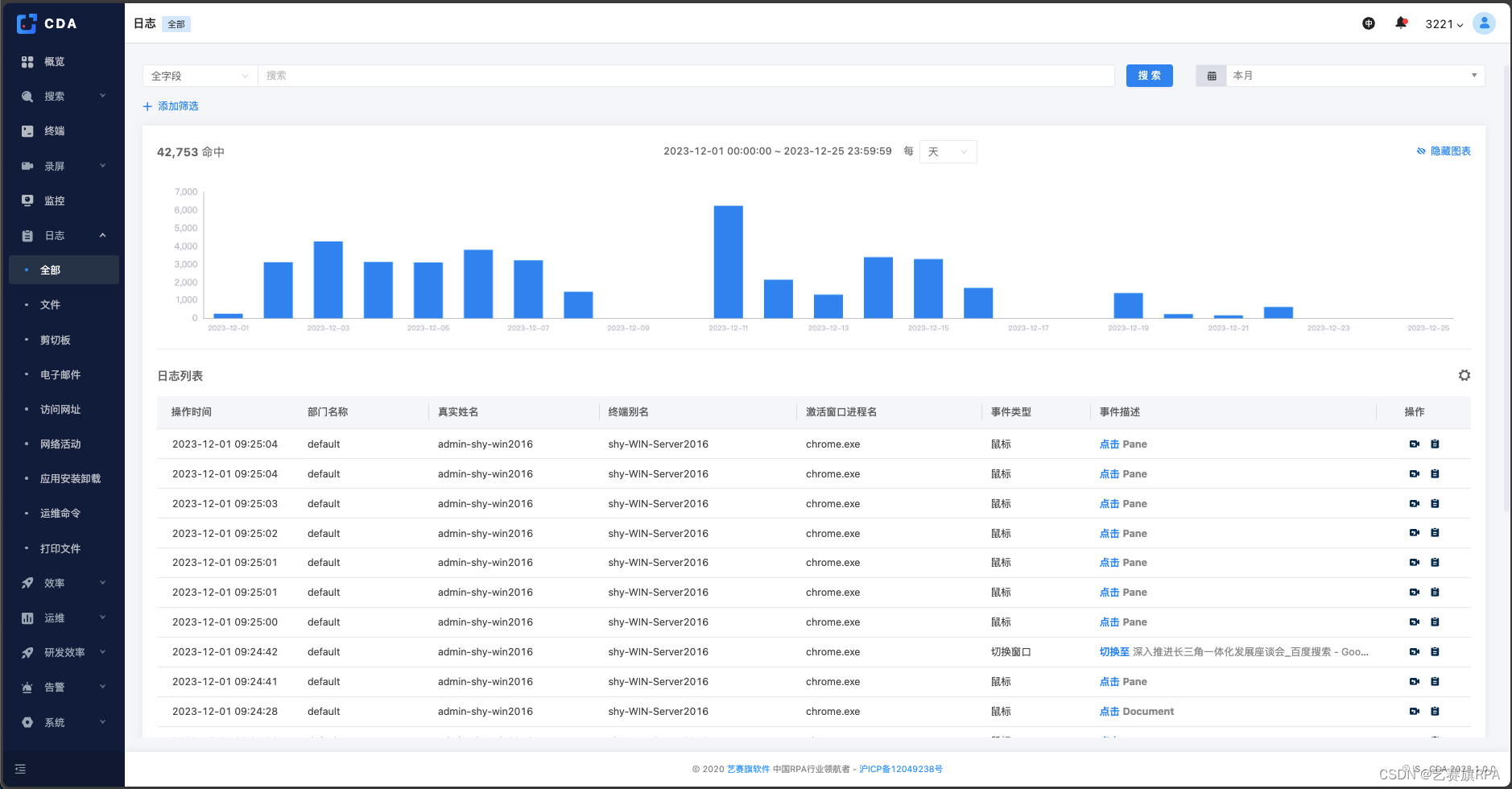Focus the 搜索 text input field
Image resolution: width=1512 pixels, height=789 pixels.
tap(686, 76)
